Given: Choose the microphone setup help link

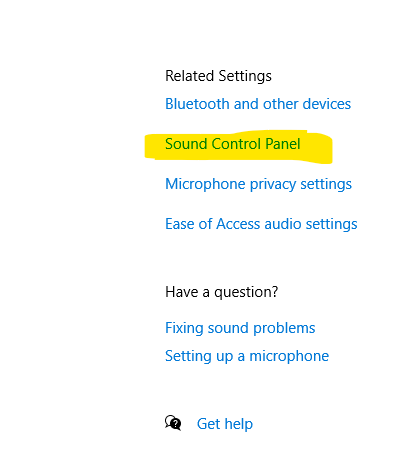Looking at the screenshot, I should (x=247, y=356).
